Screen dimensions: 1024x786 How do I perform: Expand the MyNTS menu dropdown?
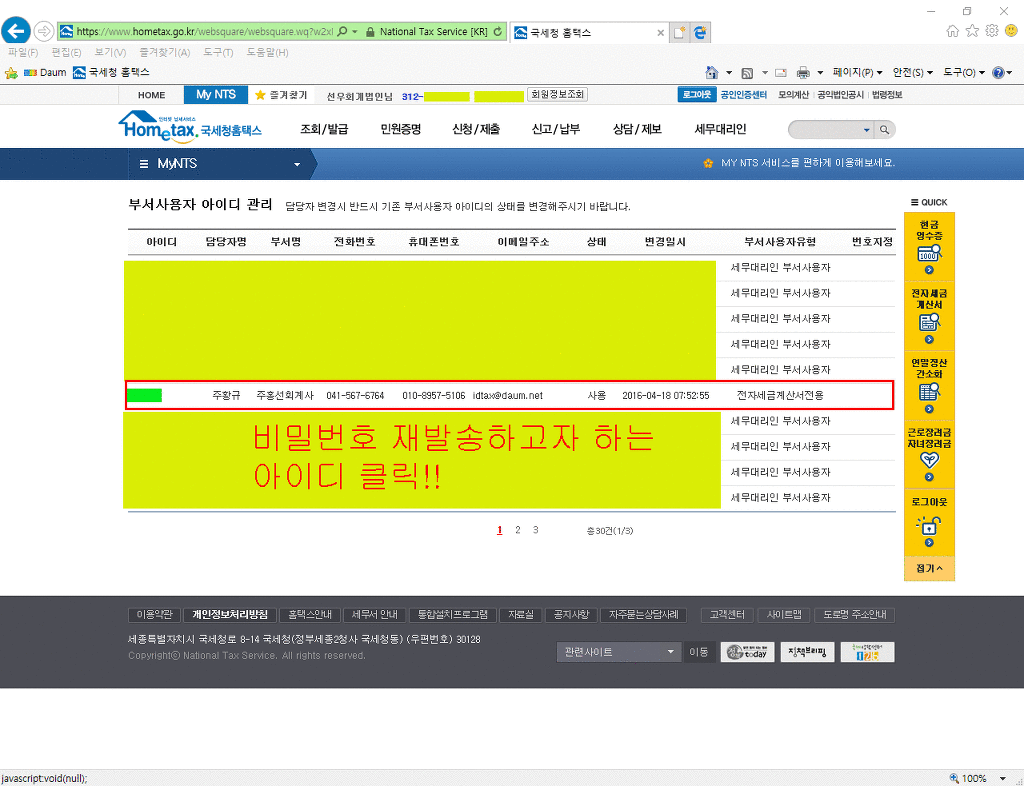point(297,165)
